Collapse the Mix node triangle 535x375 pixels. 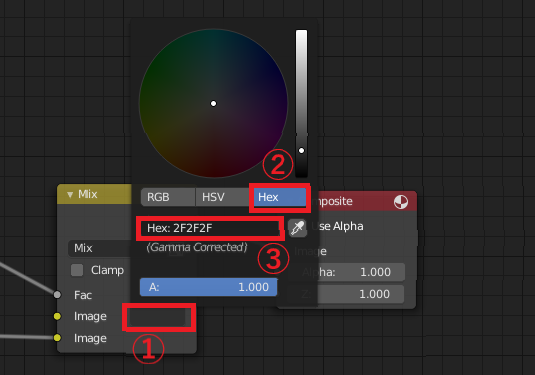70,194
